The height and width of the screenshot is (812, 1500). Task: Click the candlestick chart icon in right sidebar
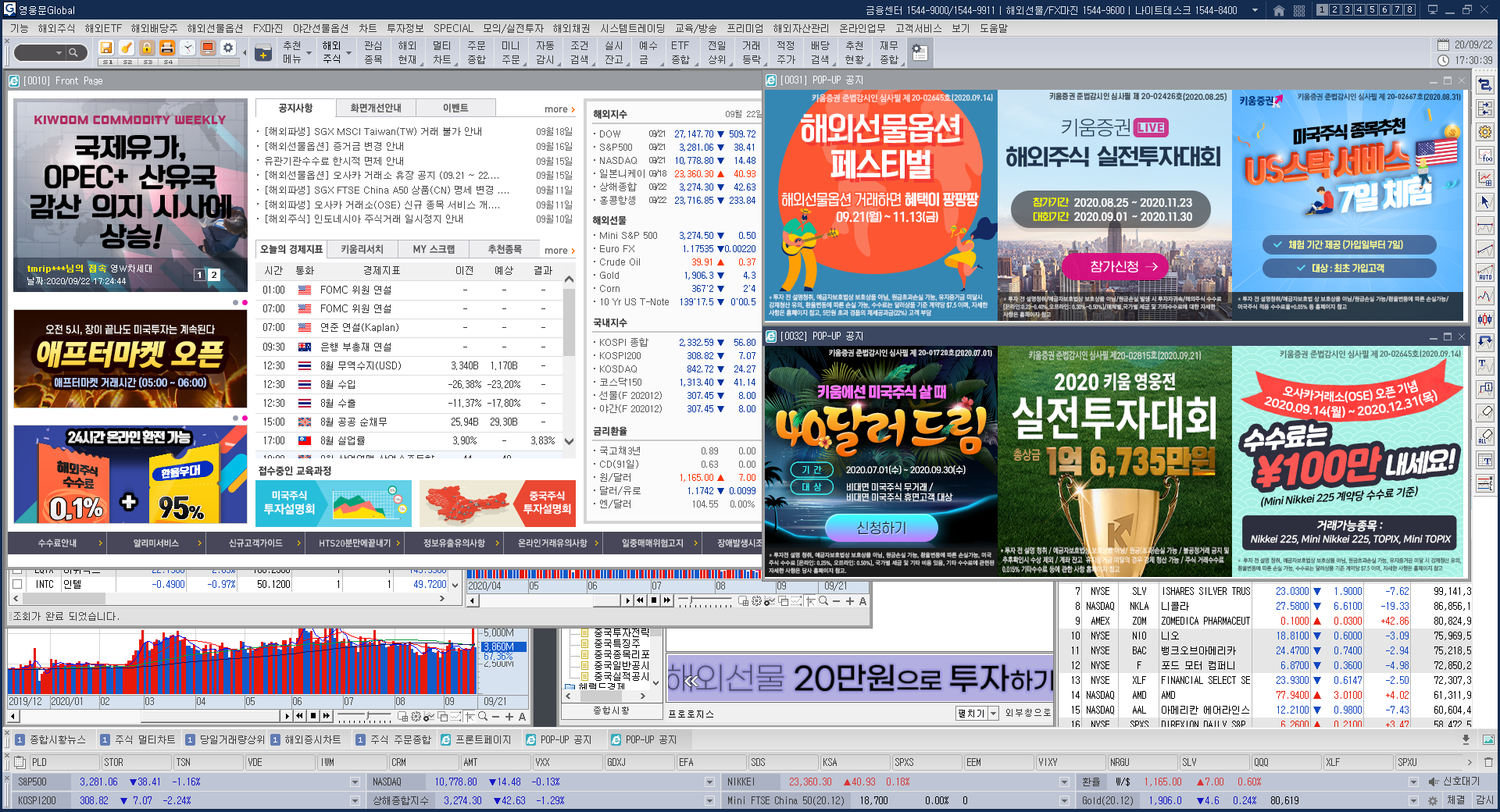click(x=1485, y=319)
